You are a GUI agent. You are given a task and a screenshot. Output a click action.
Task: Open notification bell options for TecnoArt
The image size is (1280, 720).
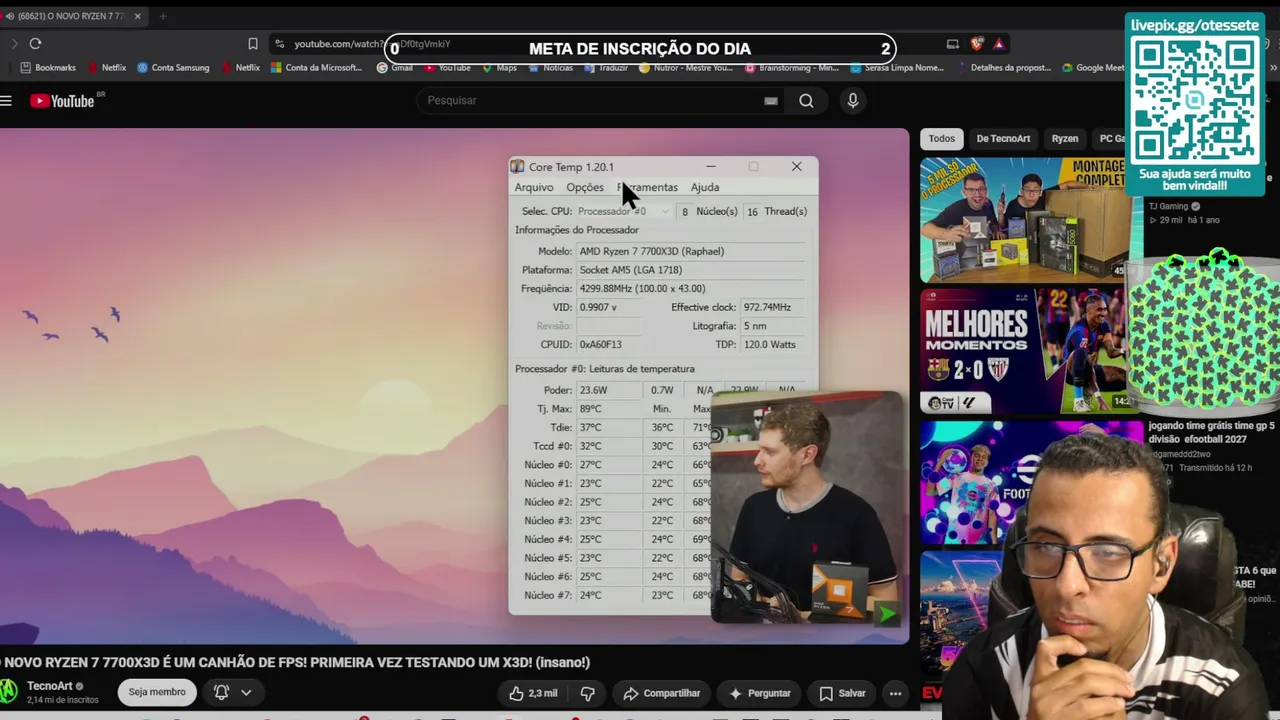(232, 692)
